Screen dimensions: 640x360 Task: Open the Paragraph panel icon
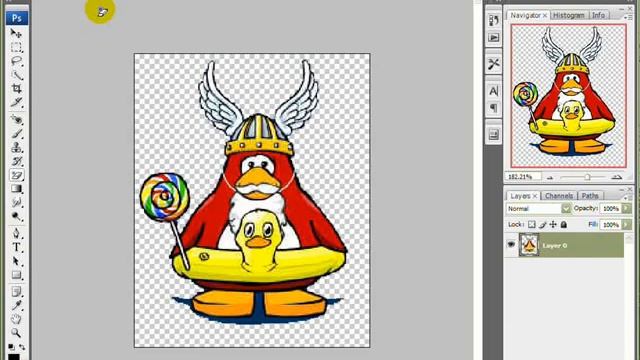tap(493, 108)
